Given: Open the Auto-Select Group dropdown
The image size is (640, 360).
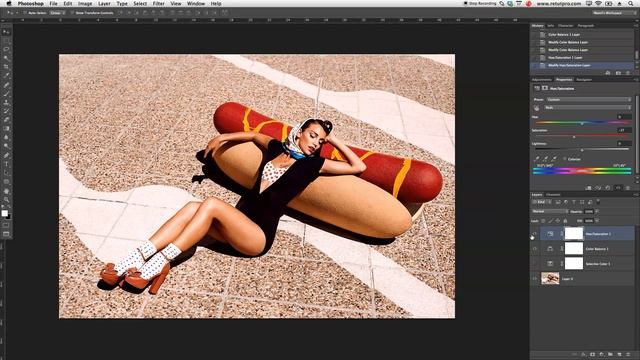Looking at the screenshot, I should (x=56, y=13).
